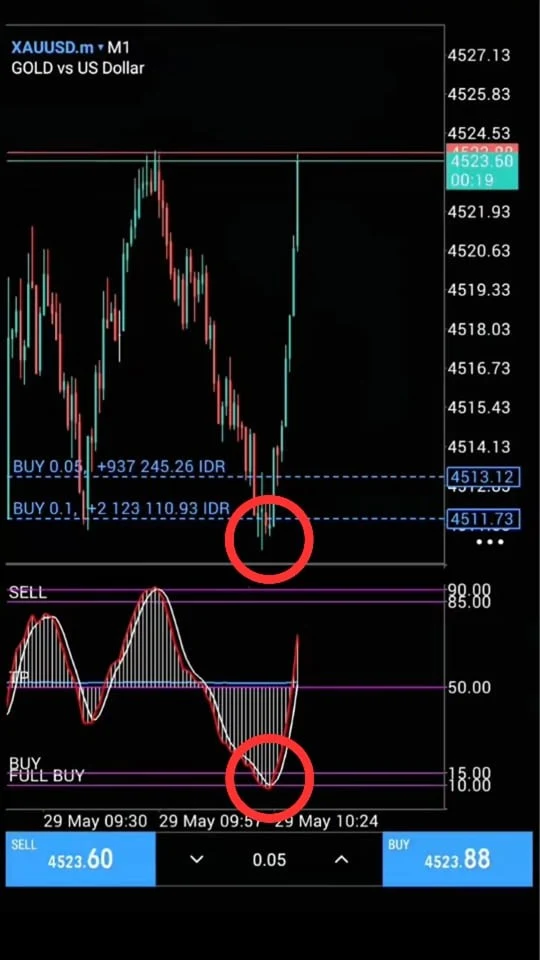Tap the 90.00 indicator level value
The width and height of the screenshot is (540, 960).
[470, 589]
